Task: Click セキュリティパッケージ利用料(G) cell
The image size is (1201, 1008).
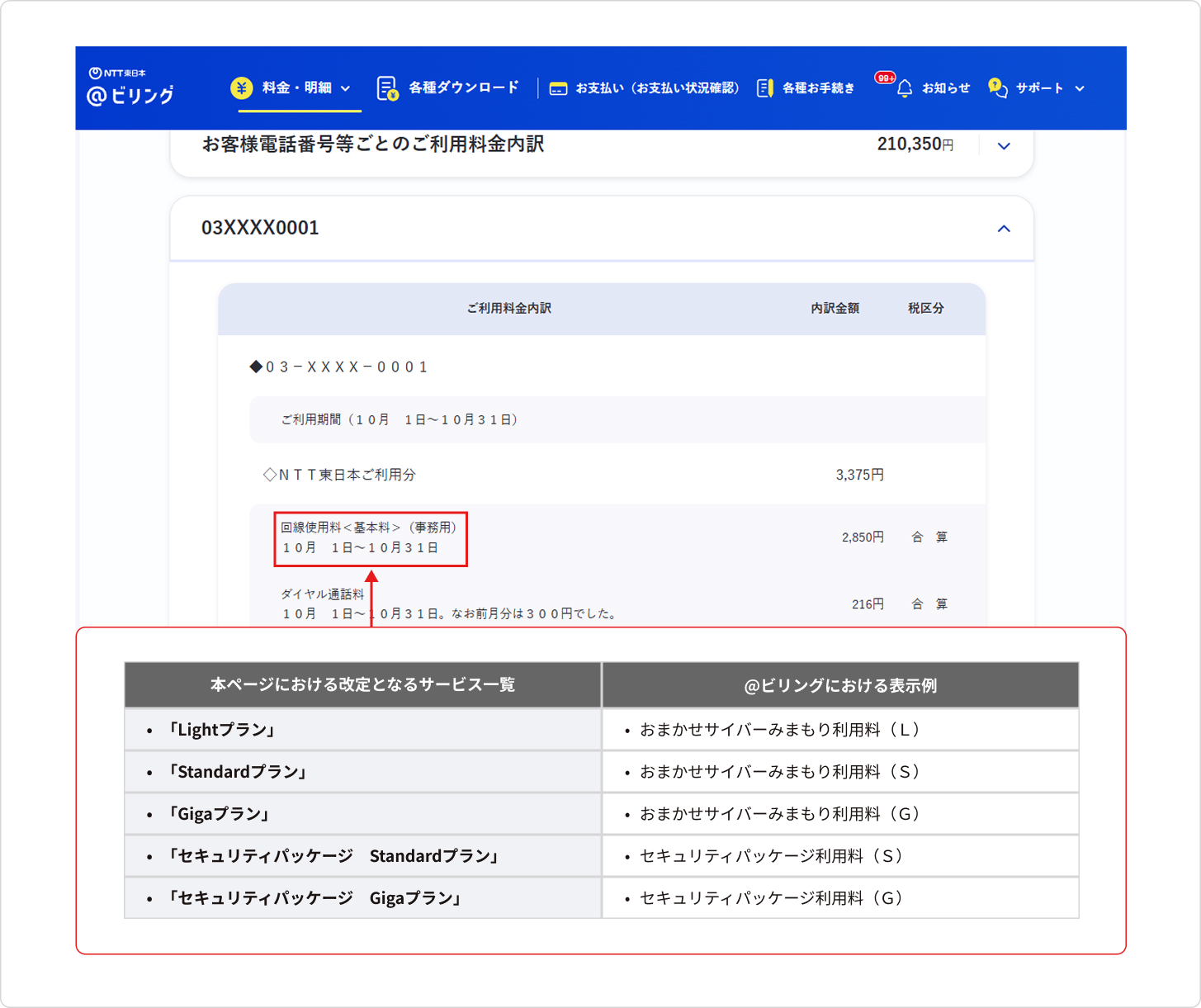Action: click(840, 898)
